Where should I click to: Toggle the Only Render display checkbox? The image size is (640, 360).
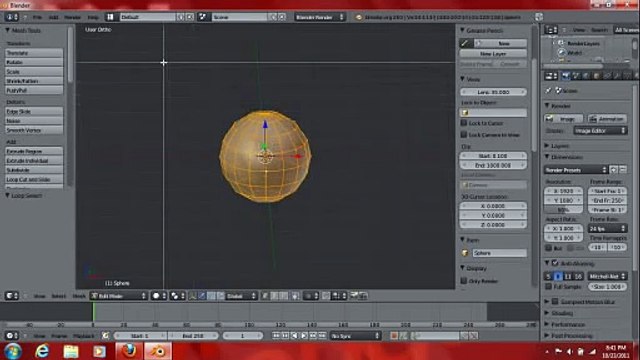coord(464,281)
